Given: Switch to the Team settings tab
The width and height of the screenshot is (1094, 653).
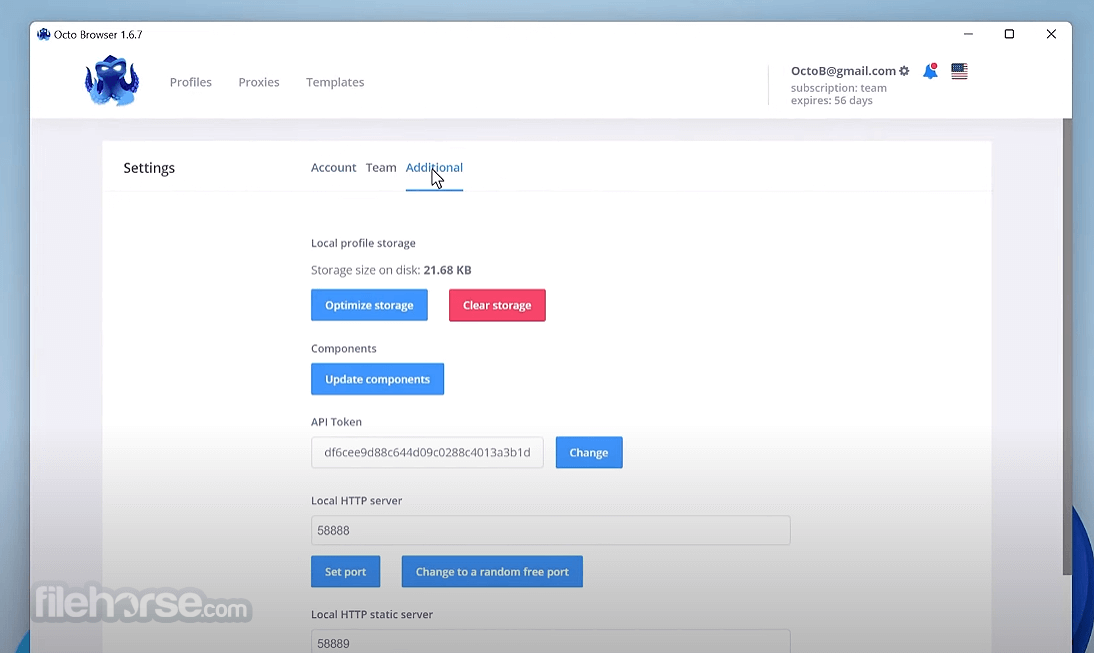Looking at the screenshot, I should [381, 167].
